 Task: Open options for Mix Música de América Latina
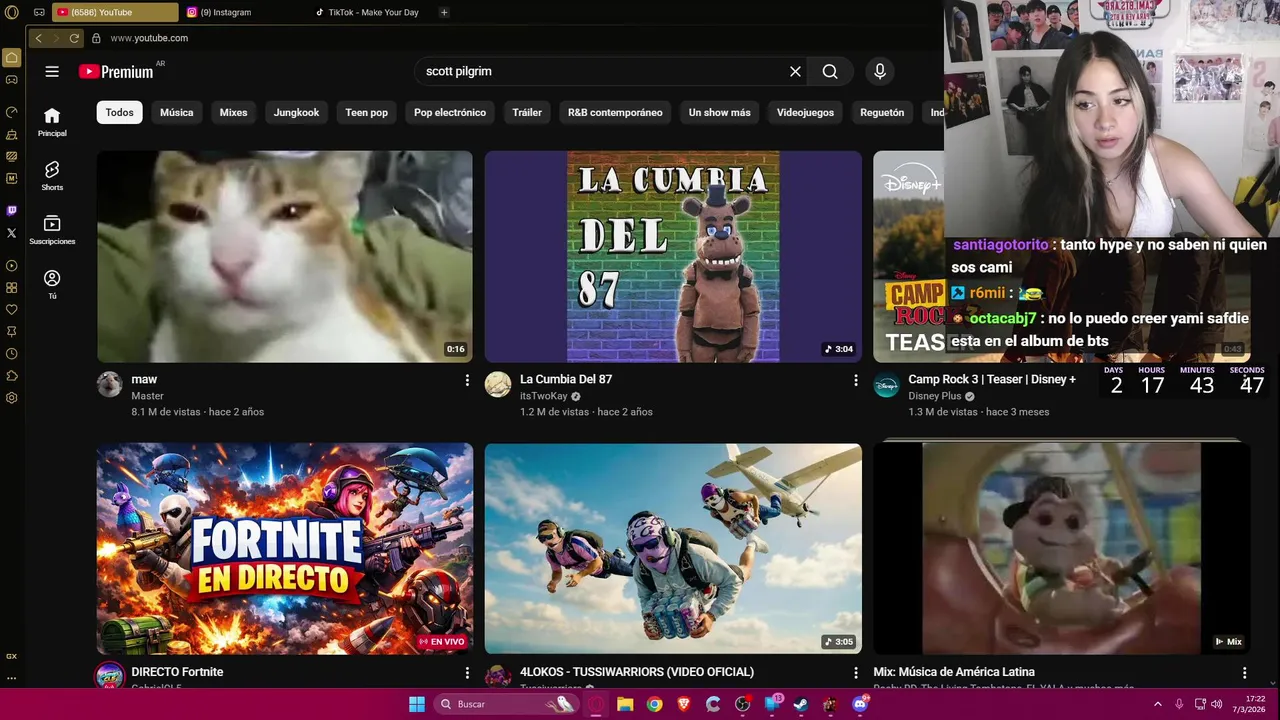click(1244, 673)
